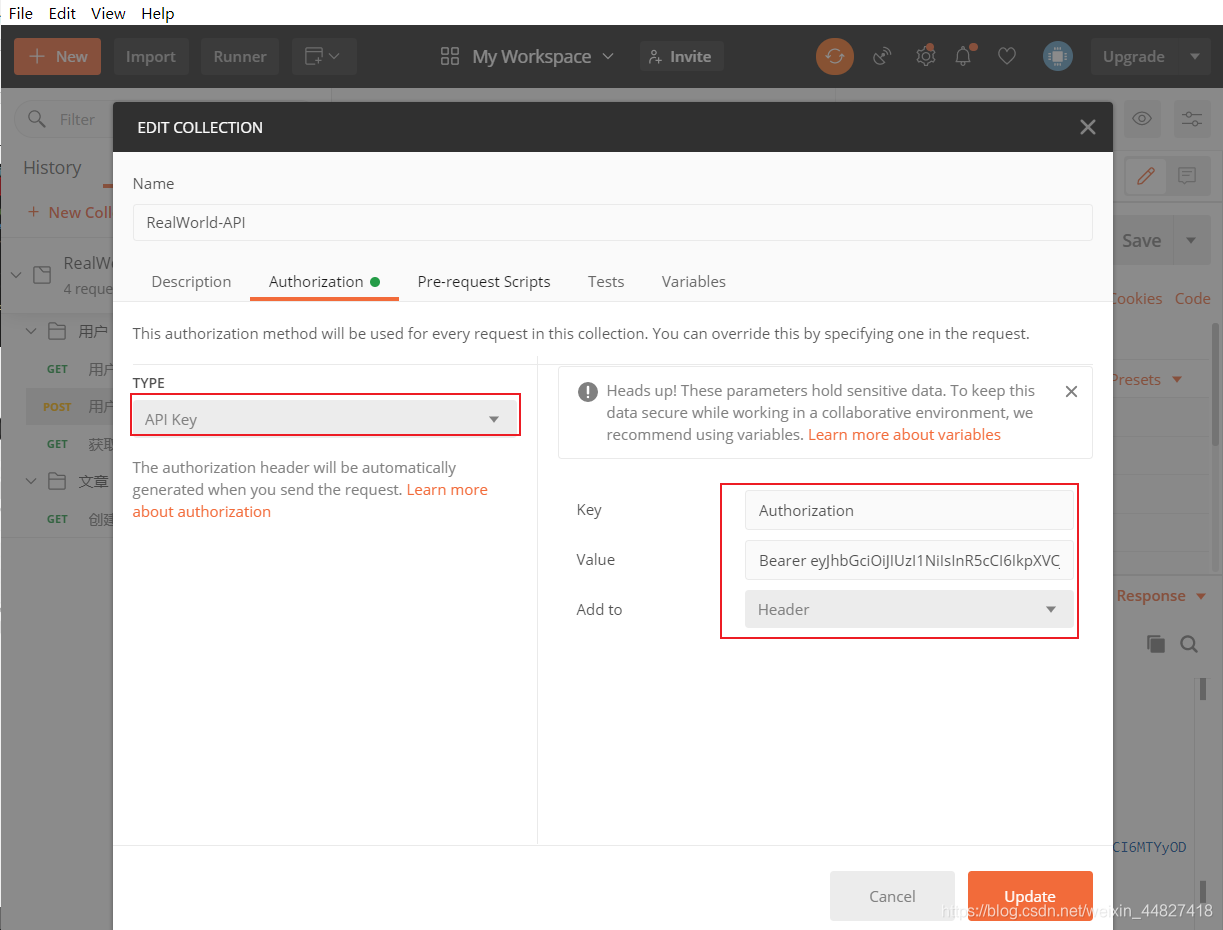Select the History sidebar tab
1223x930 pixels.
click(x=52, y=168)
